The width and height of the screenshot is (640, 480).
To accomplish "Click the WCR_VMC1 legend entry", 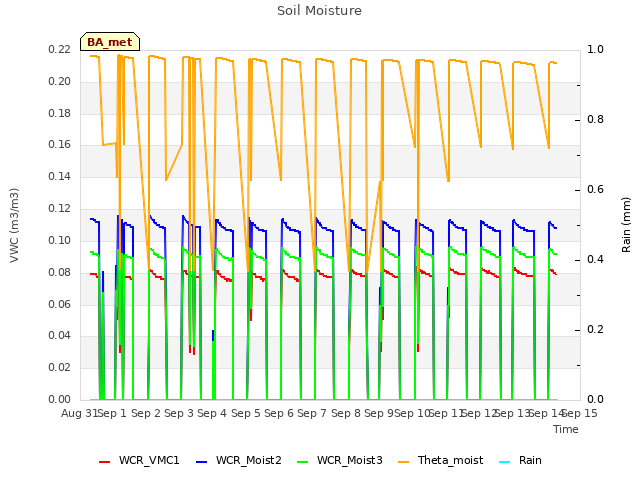I will [x=139, y=460].
